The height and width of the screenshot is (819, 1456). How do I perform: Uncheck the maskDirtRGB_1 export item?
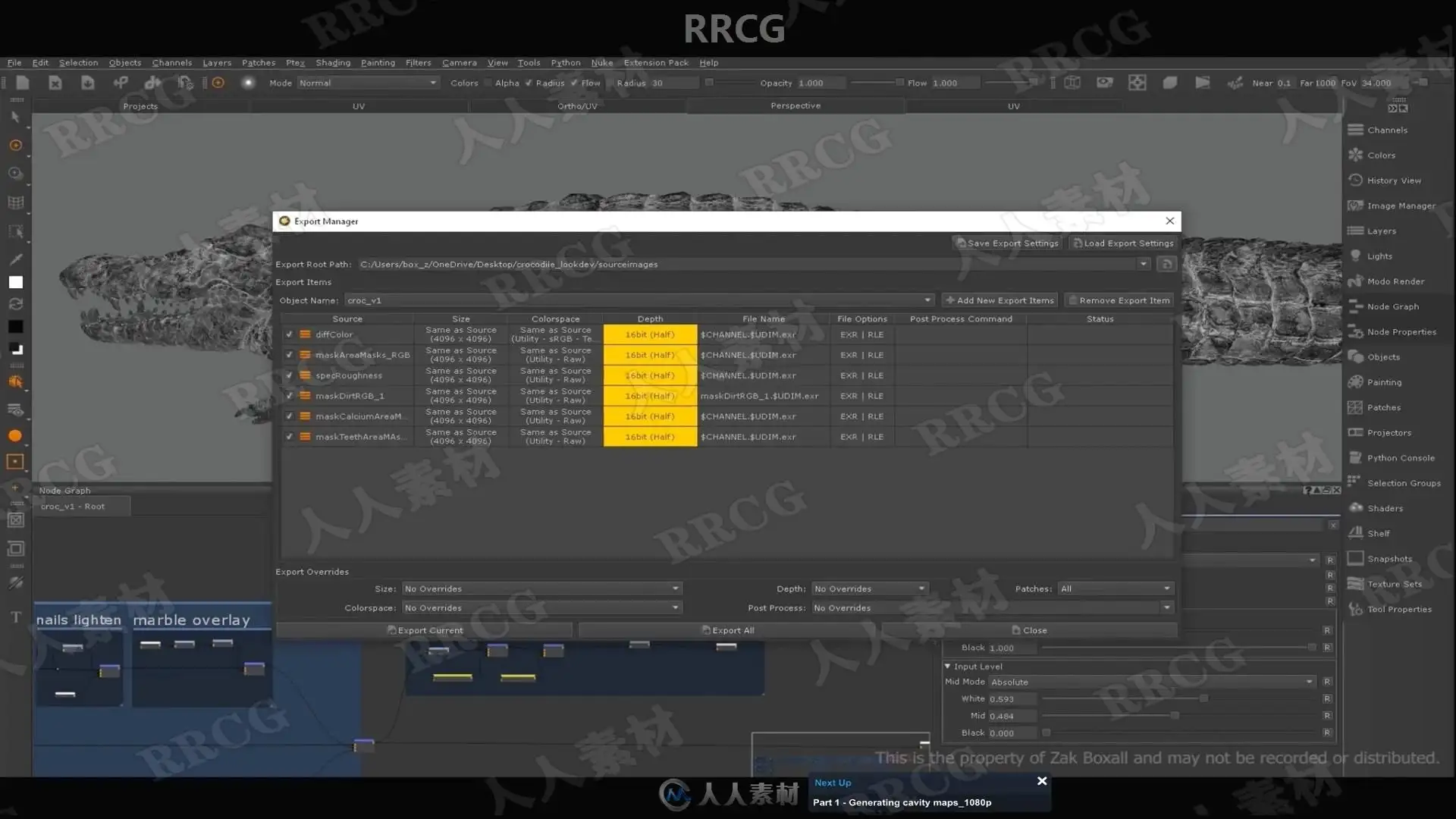[289, 396]
